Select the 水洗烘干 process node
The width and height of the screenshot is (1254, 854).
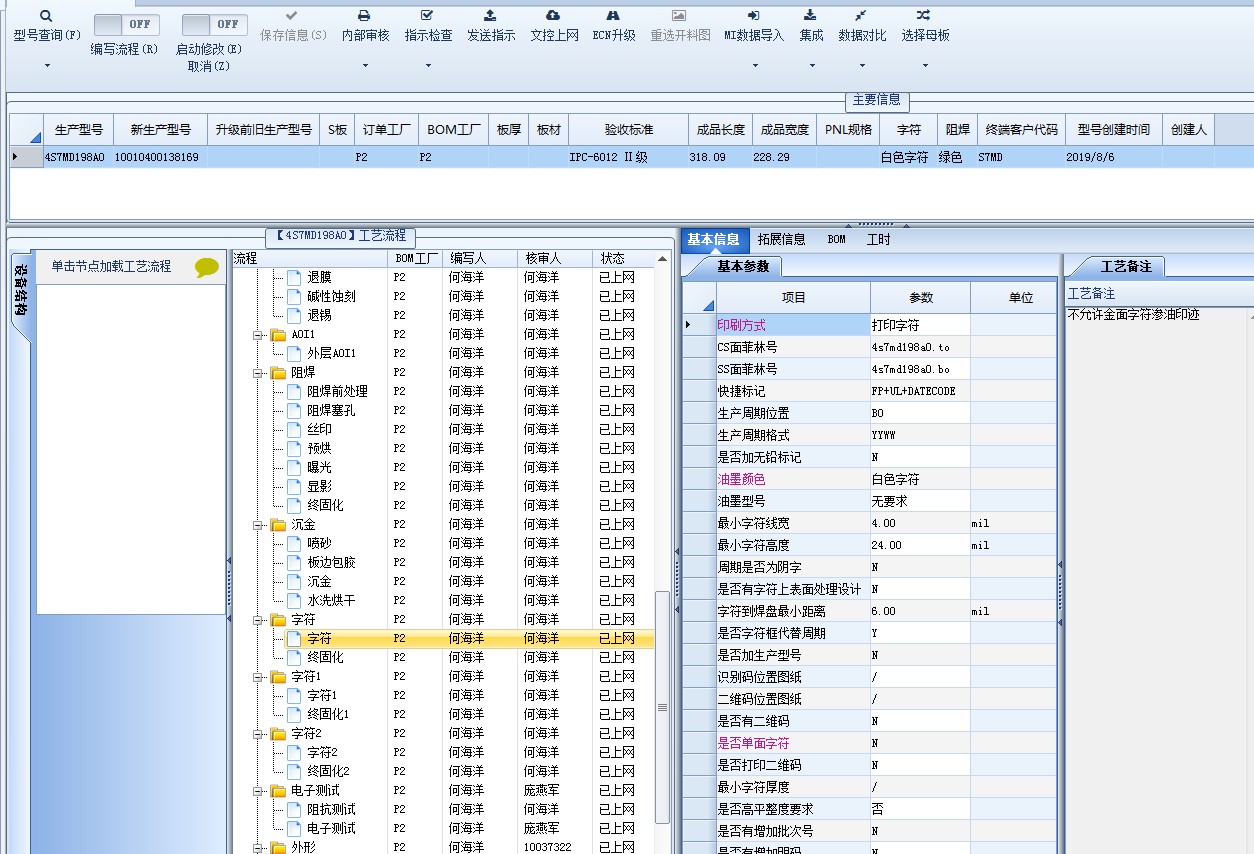point(331,600)
